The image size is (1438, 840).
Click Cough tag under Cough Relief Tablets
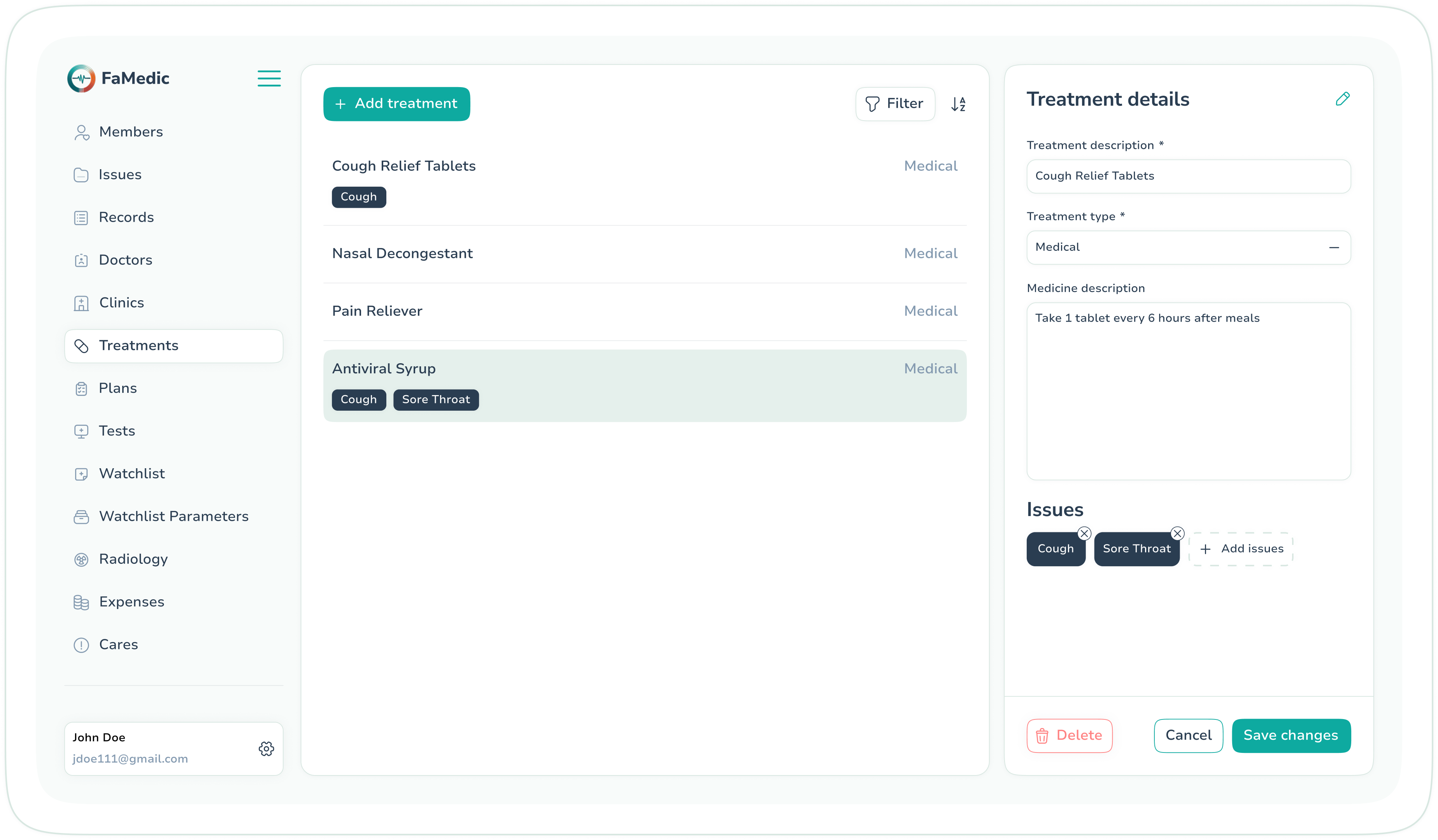click(358, 197)
